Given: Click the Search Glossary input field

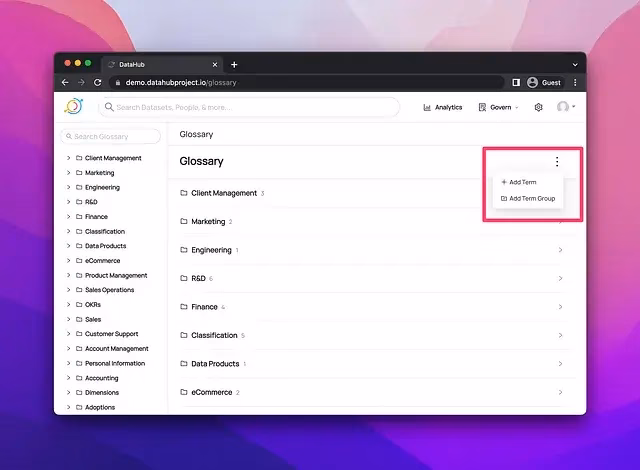Looking at the screenshot, I should tap(110, 136).
